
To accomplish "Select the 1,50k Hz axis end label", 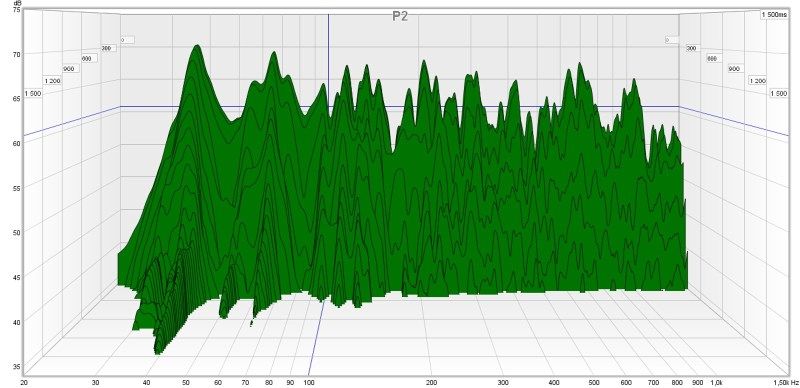I will click(786, 382).
